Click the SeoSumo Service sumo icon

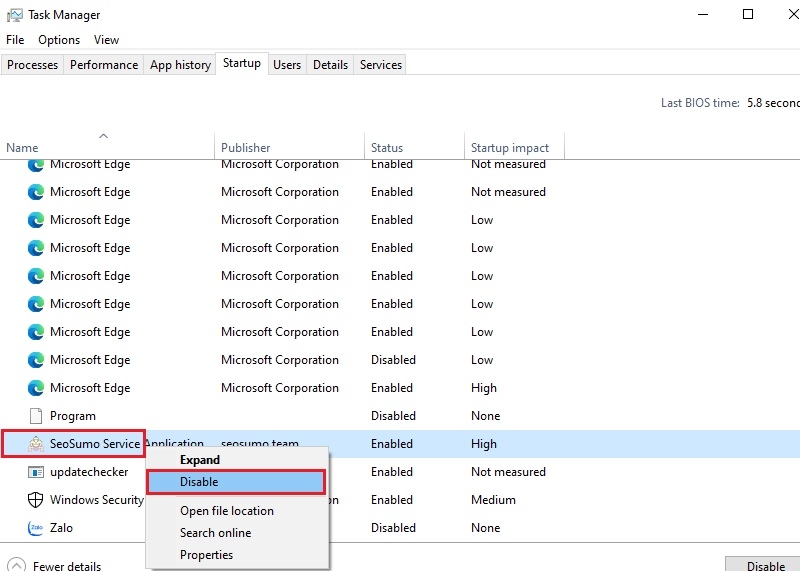[36, 444]
